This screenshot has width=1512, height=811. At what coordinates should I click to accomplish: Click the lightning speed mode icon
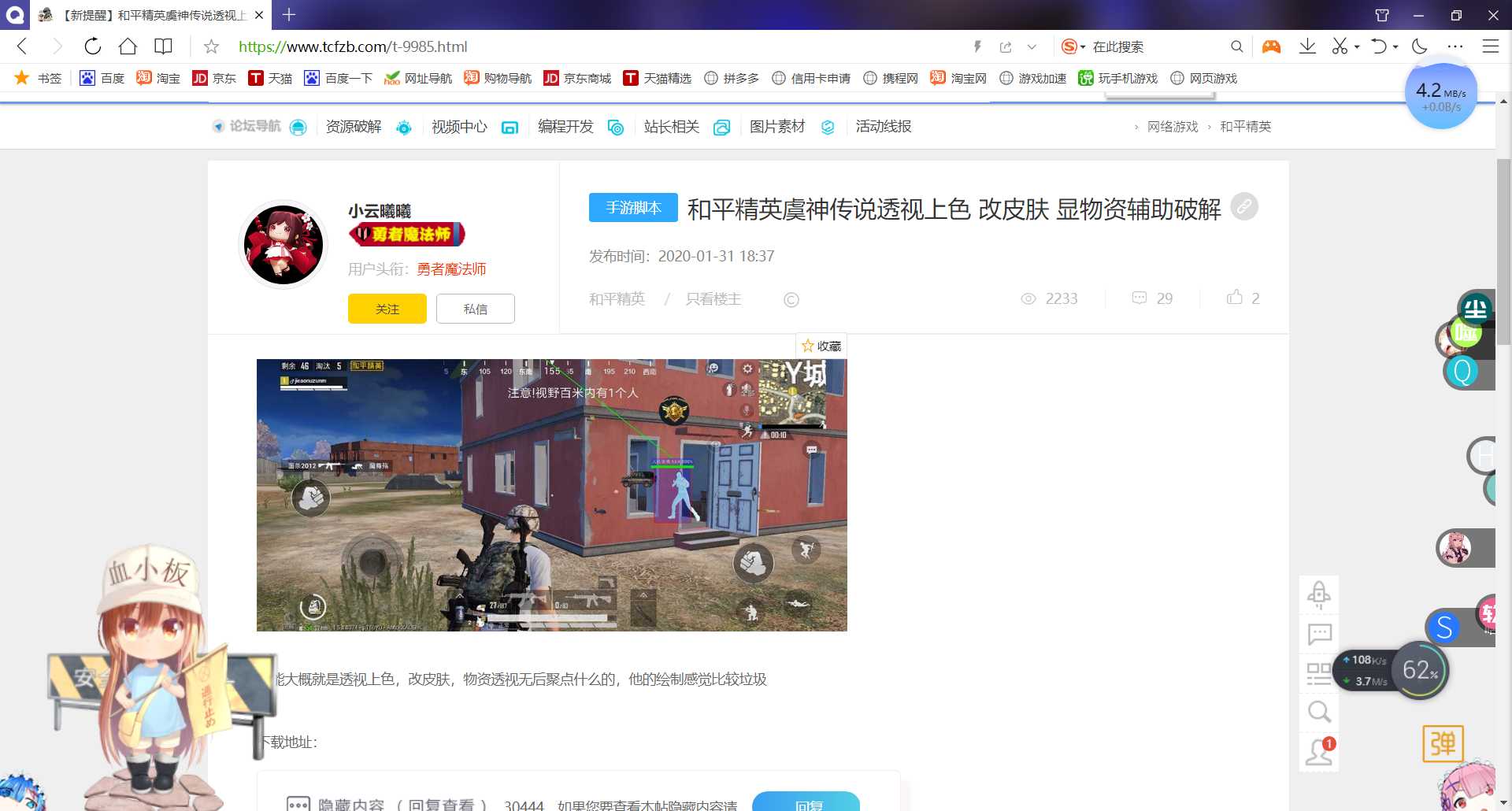click(977, 47)
